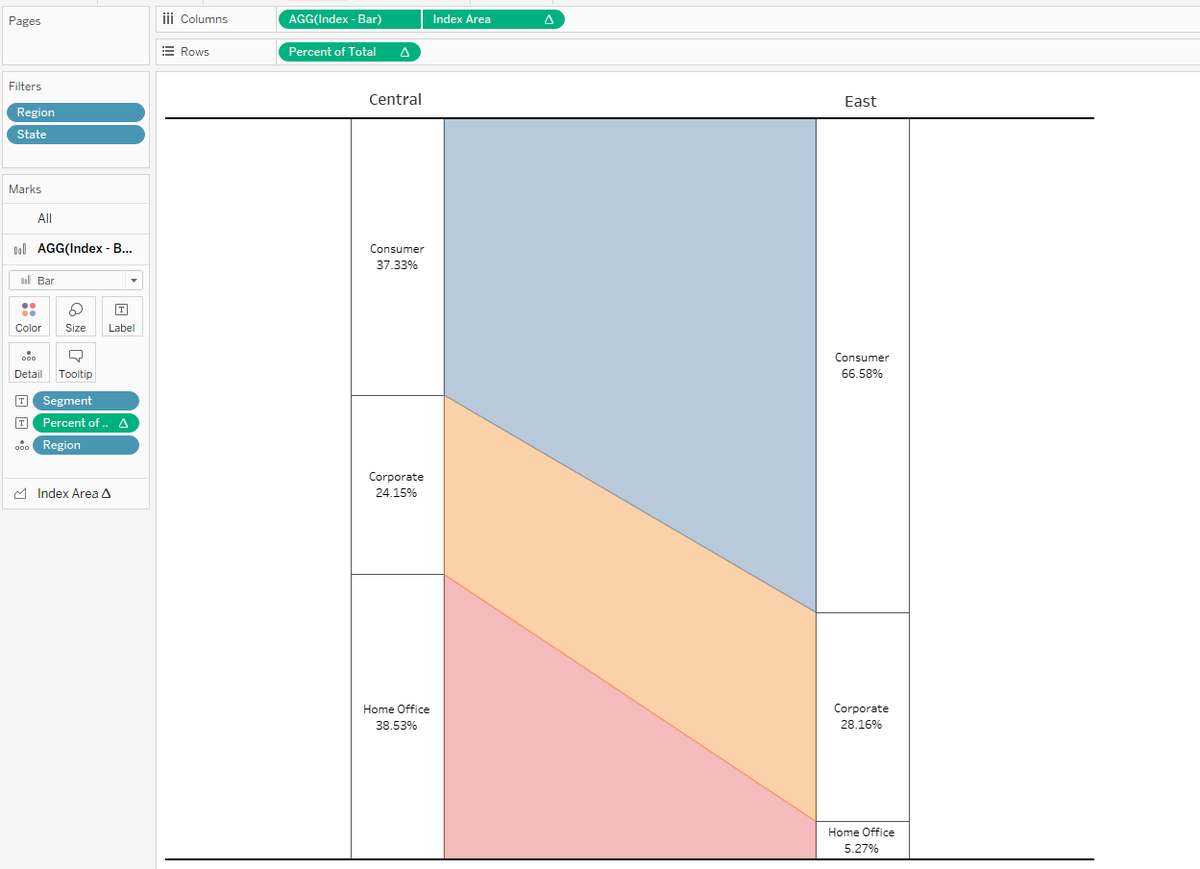Select East Home Office 5.27% bar segment
1200x869 pixels.
862,840
